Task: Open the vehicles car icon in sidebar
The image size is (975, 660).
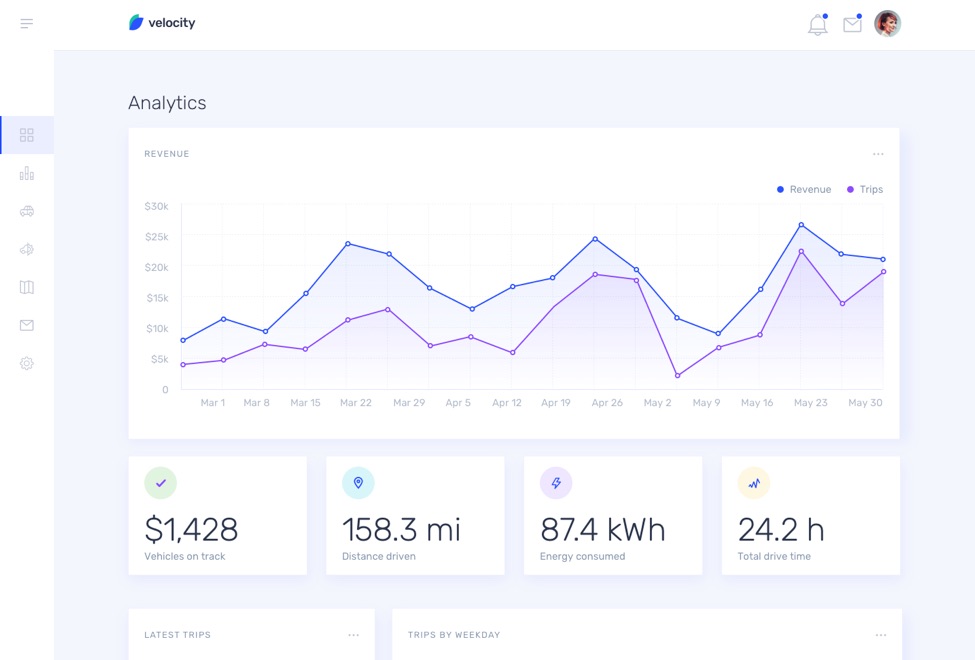Action: coord(27,211)
